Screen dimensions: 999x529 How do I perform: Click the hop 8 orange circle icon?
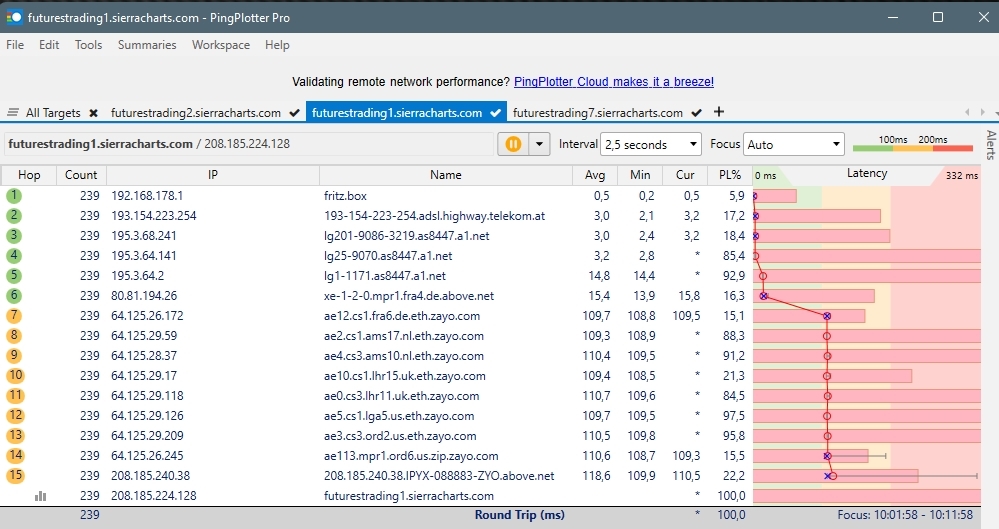coord(14,335)
